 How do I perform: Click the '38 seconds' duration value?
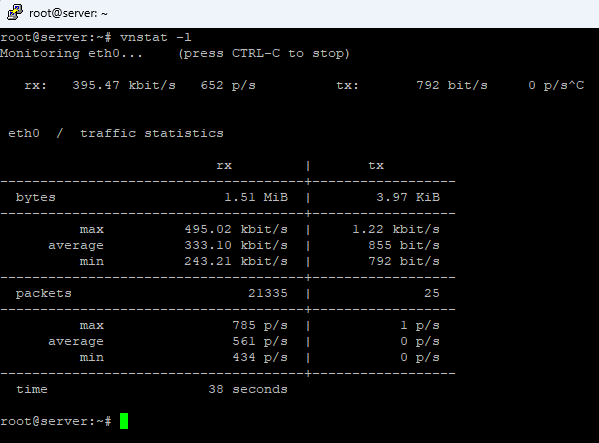coord(248,390)
